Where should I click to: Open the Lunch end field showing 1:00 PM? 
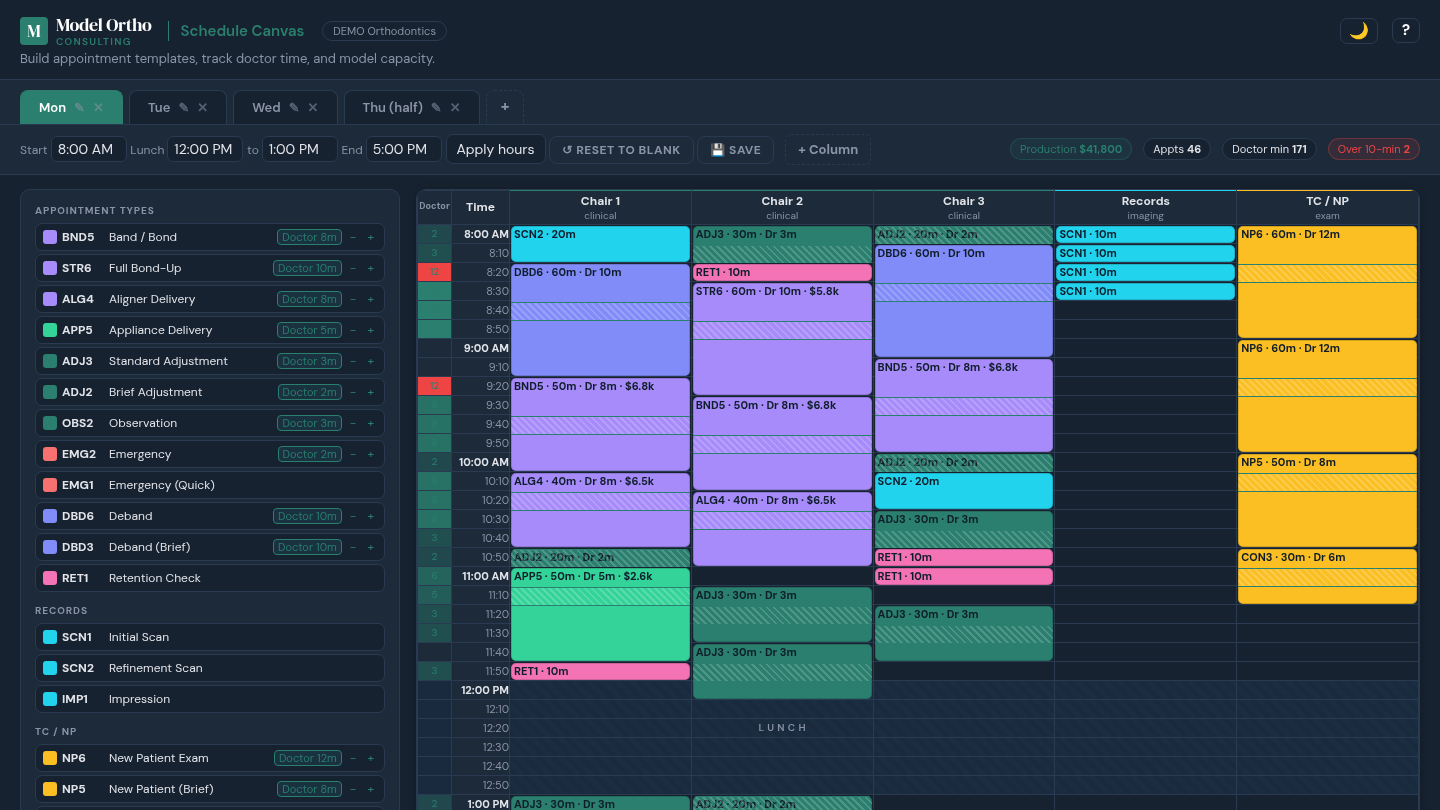coord(299,149)
